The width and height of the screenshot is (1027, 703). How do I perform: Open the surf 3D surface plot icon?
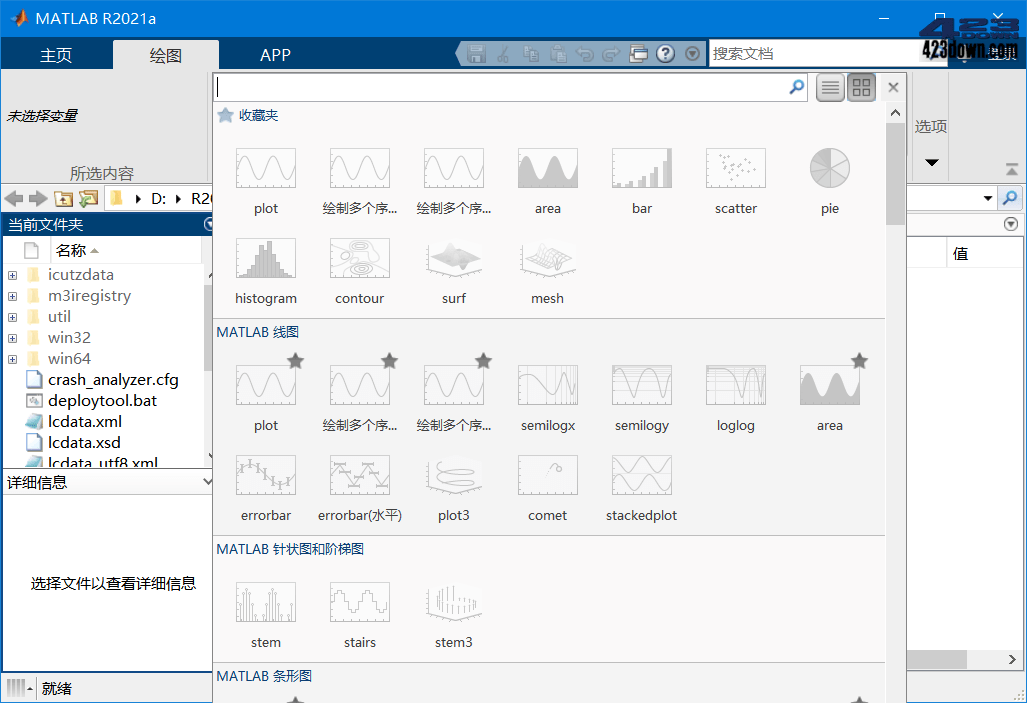(453, 258)
